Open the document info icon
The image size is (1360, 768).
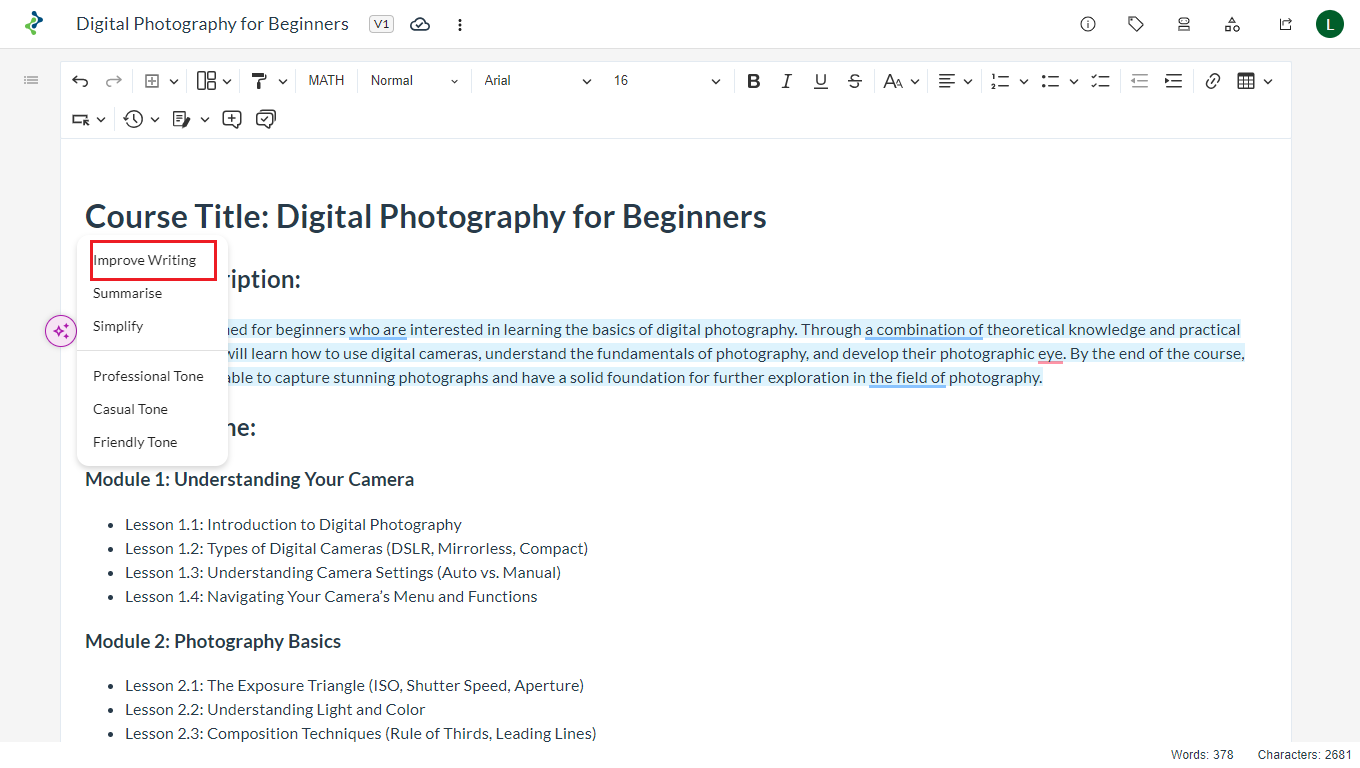click(x=1088, y=24)
